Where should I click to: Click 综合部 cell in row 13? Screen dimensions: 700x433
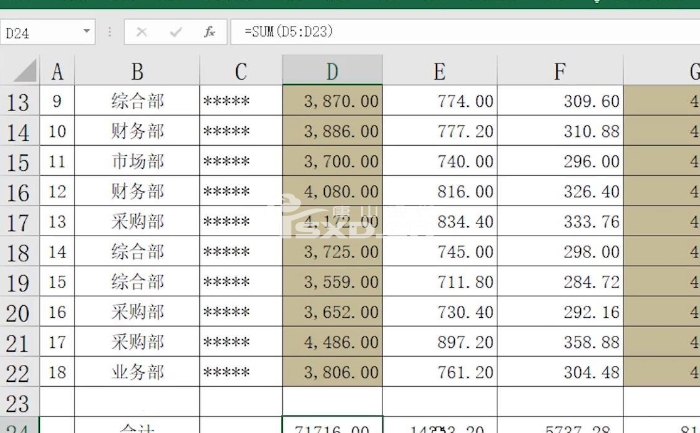tap(137, 101)
